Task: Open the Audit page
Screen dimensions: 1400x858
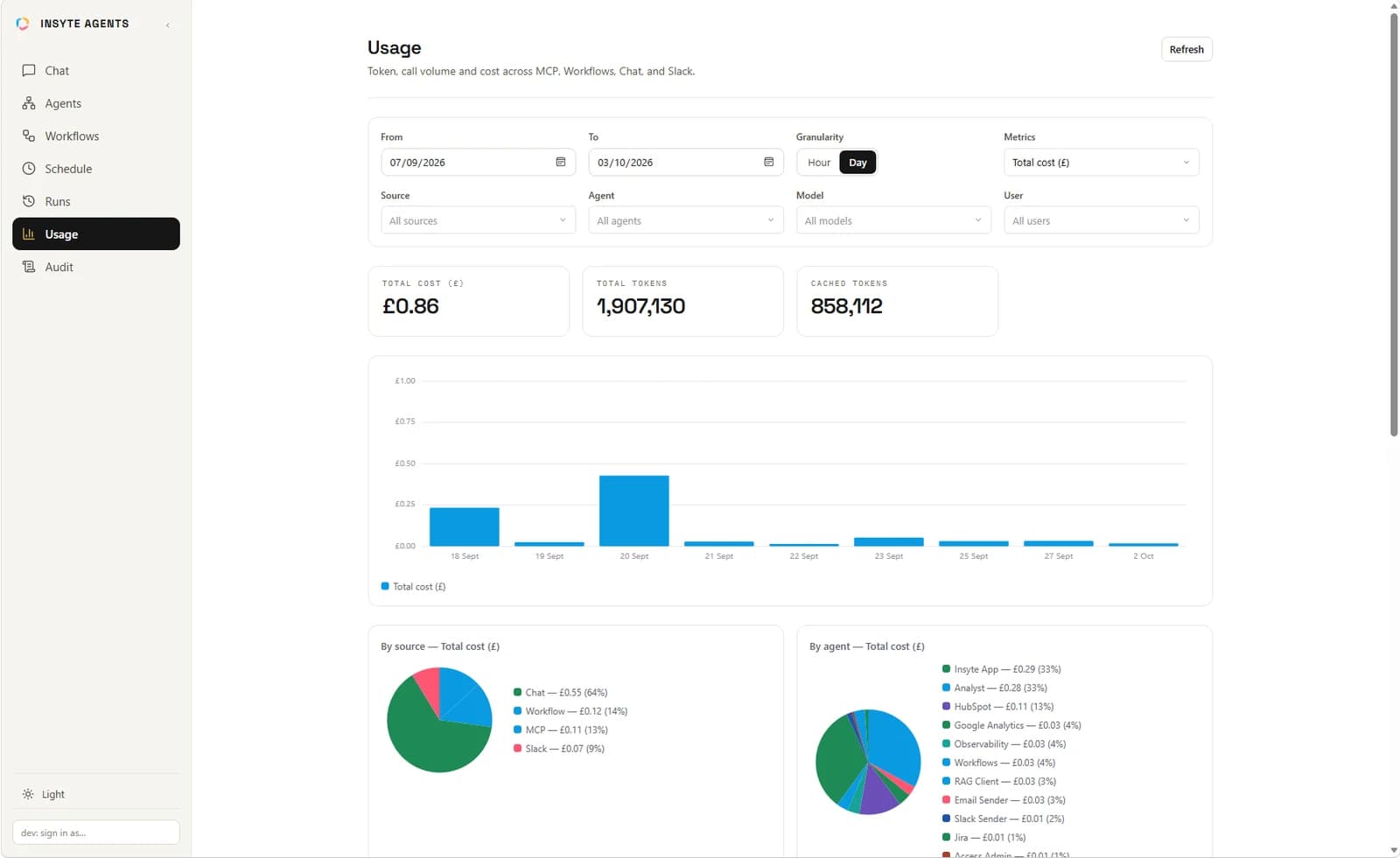Action: tap(96, 267)
